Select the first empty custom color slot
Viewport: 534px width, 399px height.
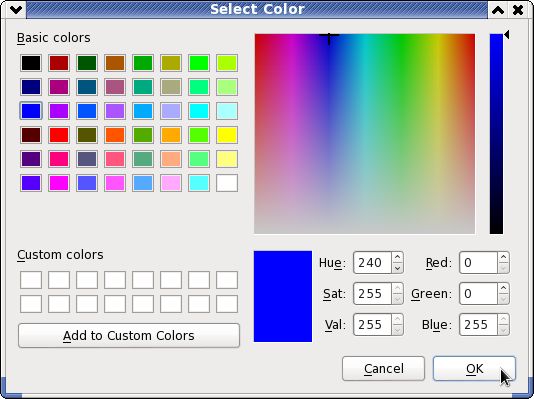[31, 280]
